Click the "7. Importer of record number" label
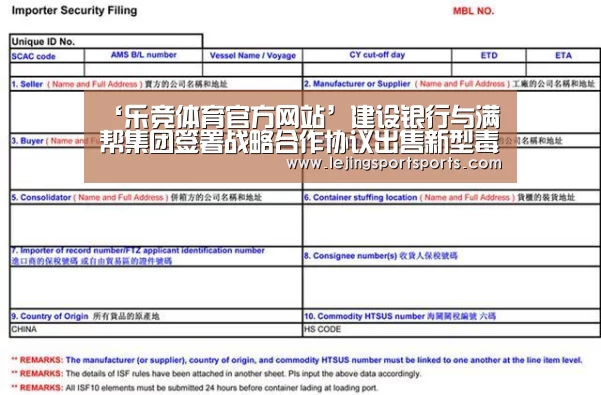The height and width of the screenshot is (395, 601). tap(138, 250)
